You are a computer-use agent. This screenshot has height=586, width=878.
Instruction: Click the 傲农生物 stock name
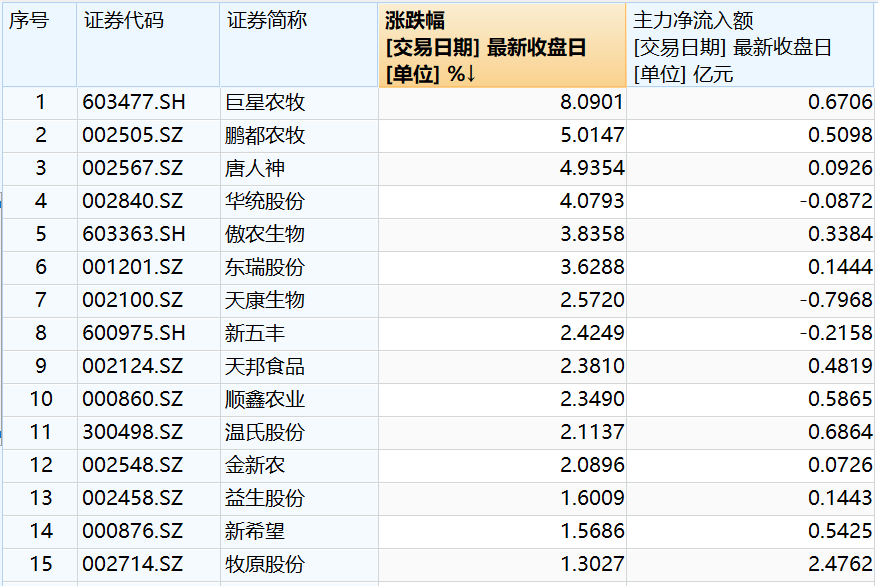(x=265, y=234)
